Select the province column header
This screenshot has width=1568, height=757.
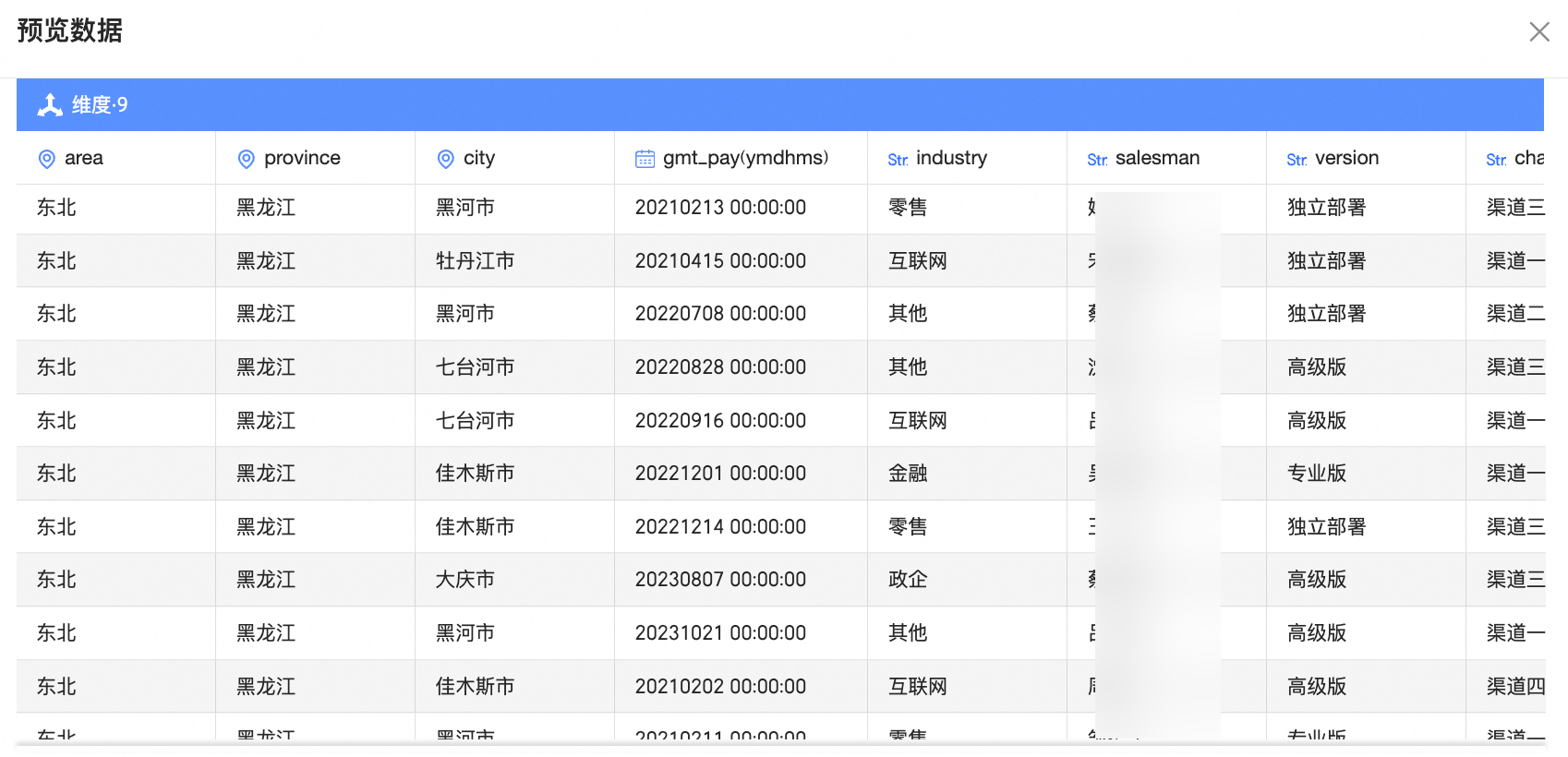click(316, 158)
